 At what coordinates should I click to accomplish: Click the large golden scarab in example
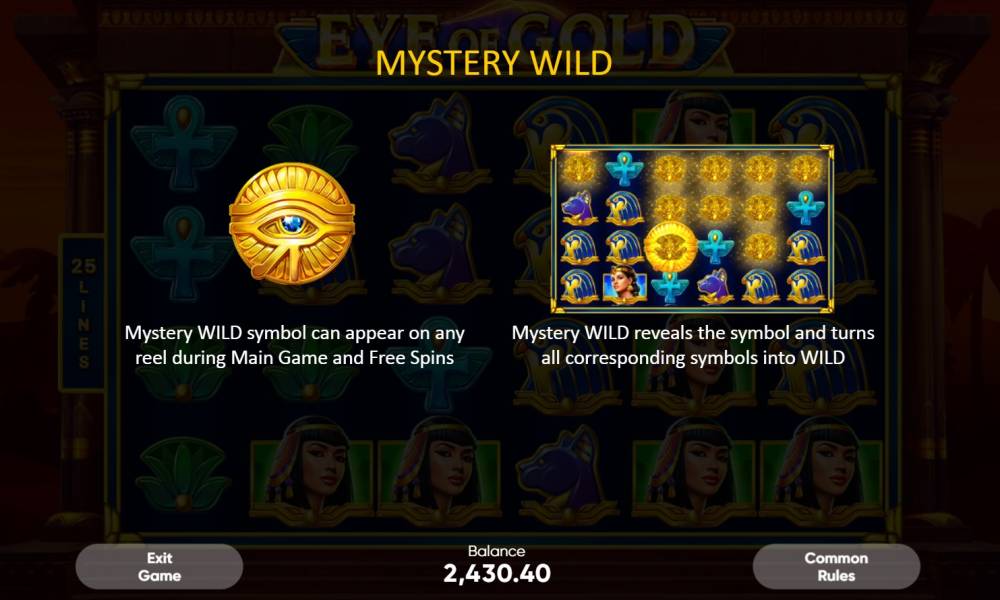pos(670,247)
